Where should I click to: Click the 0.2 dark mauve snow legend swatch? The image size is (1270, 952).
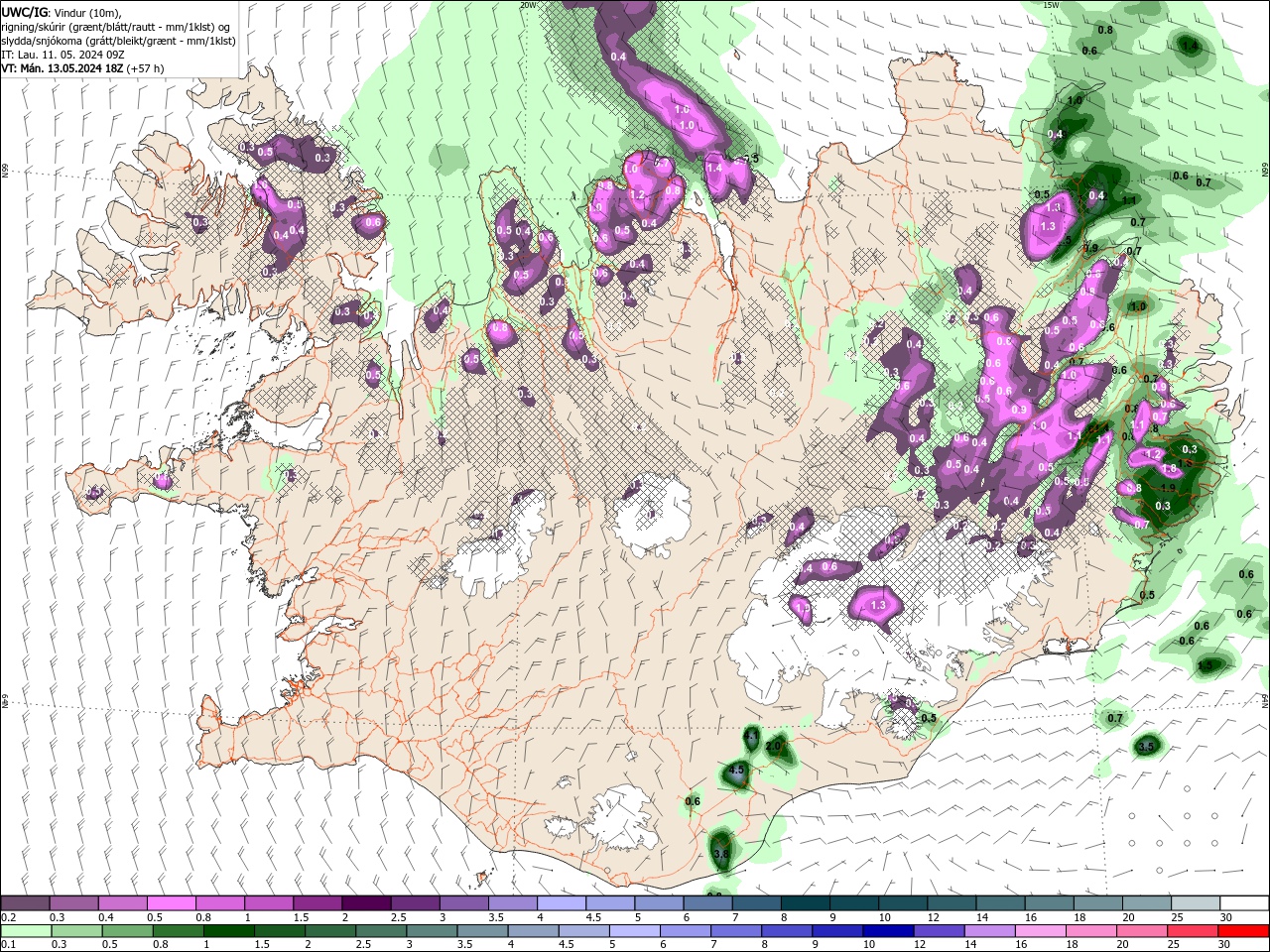click(x=25, y=903)
